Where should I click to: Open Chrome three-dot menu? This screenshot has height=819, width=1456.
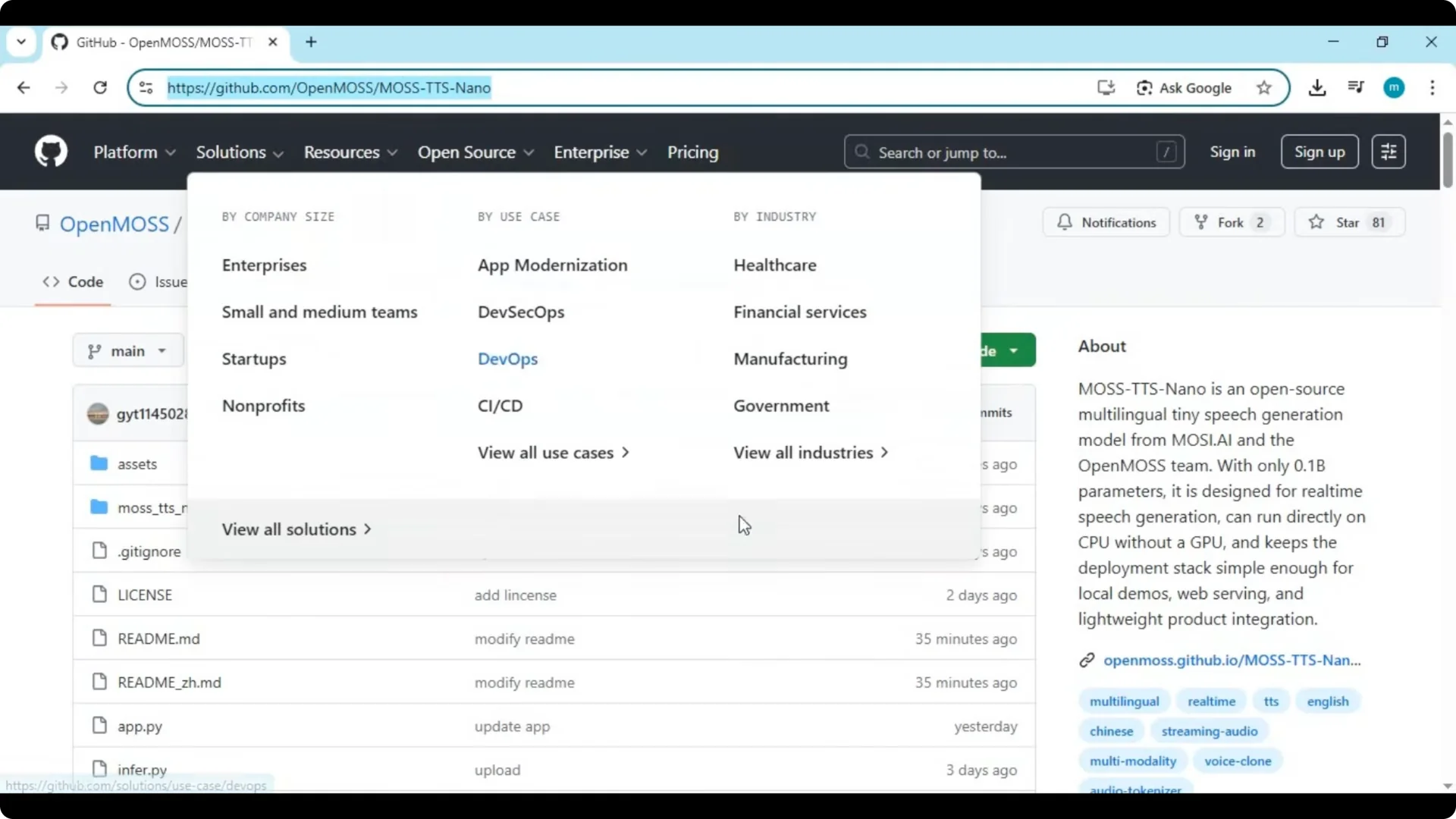point(1432,88)
